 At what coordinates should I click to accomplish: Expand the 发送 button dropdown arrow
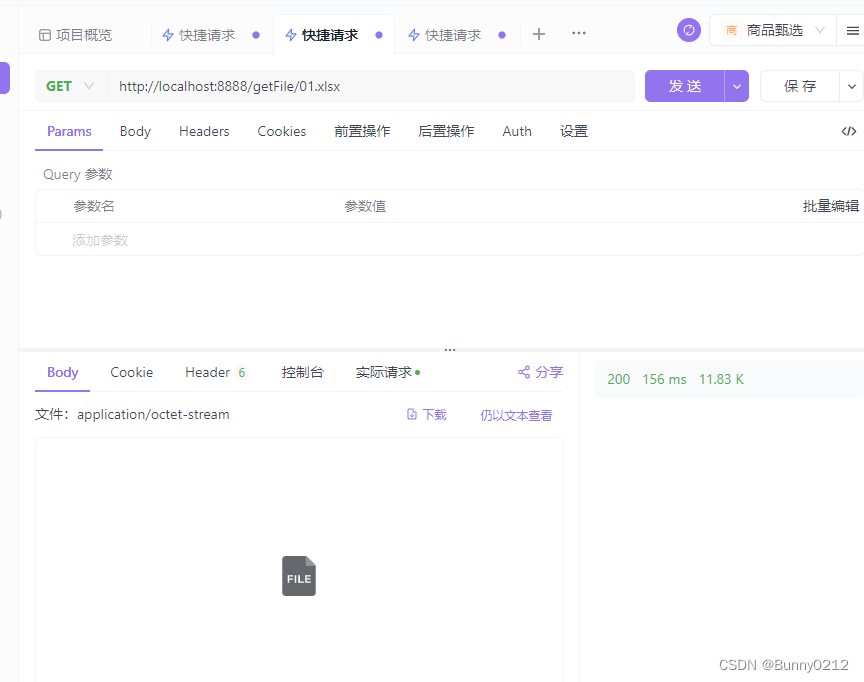737,86
